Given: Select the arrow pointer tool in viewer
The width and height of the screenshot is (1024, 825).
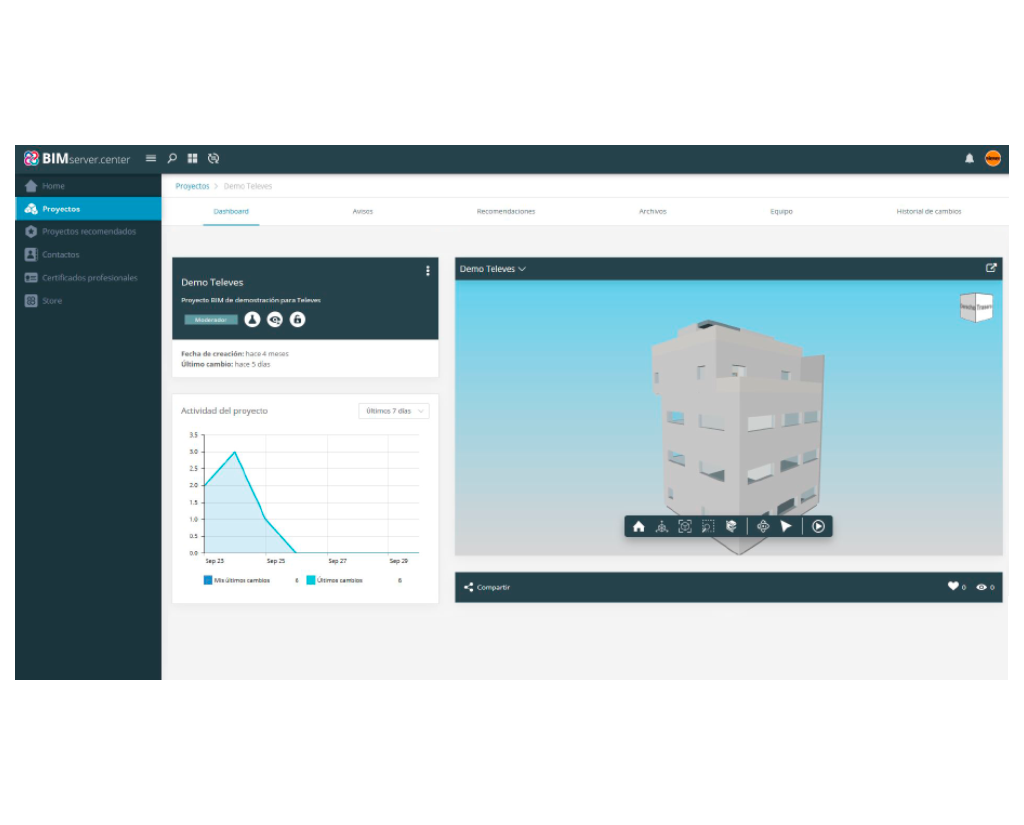Looking at the screenshot, I should point(787,527).
